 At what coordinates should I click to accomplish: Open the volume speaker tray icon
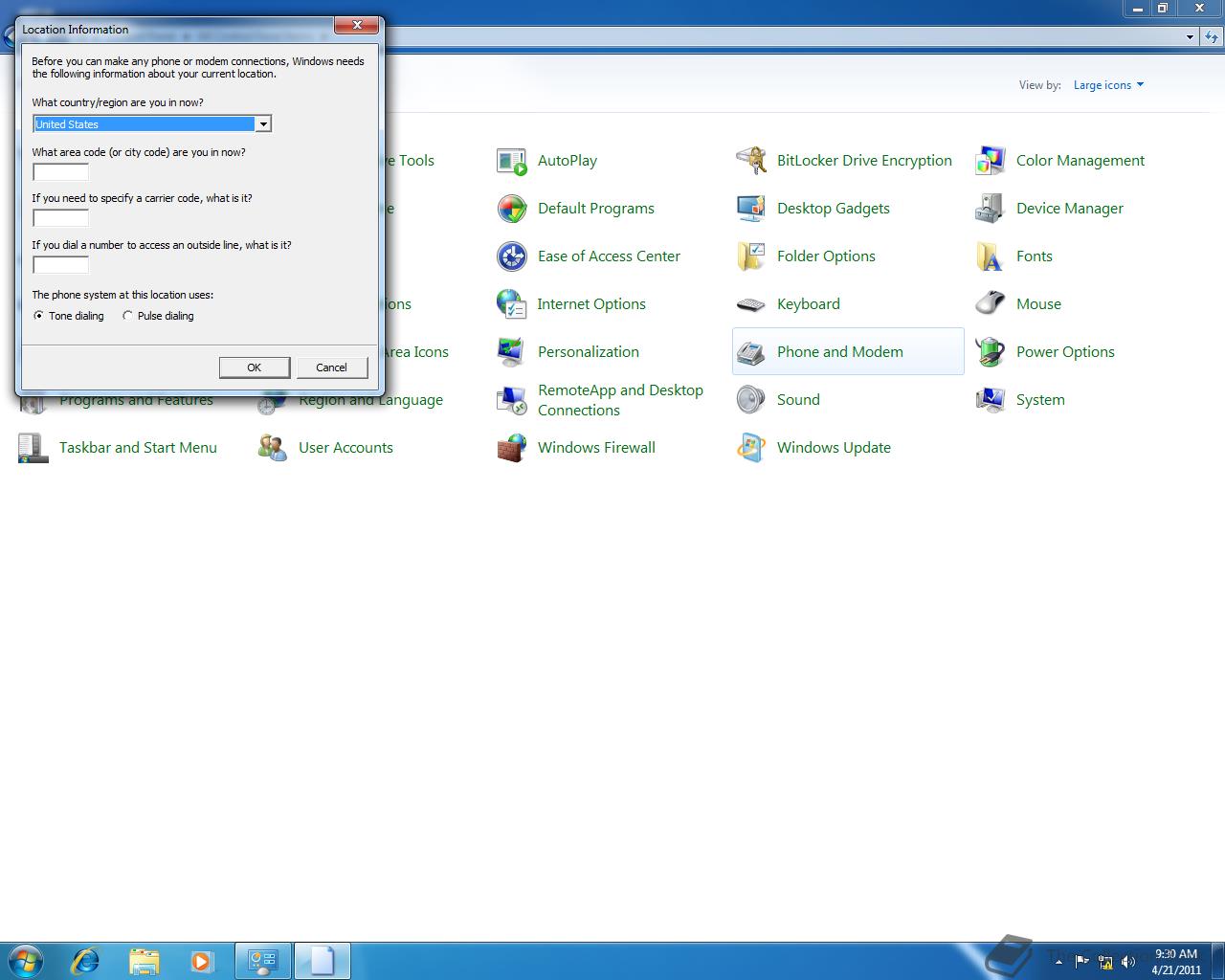[1128, 962]
